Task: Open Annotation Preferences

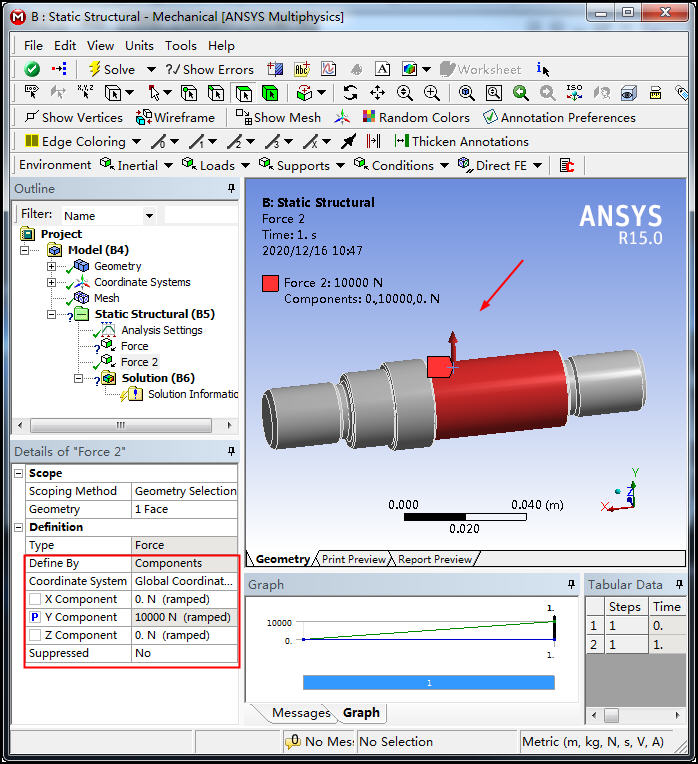Action: click(x=559, y=117)
